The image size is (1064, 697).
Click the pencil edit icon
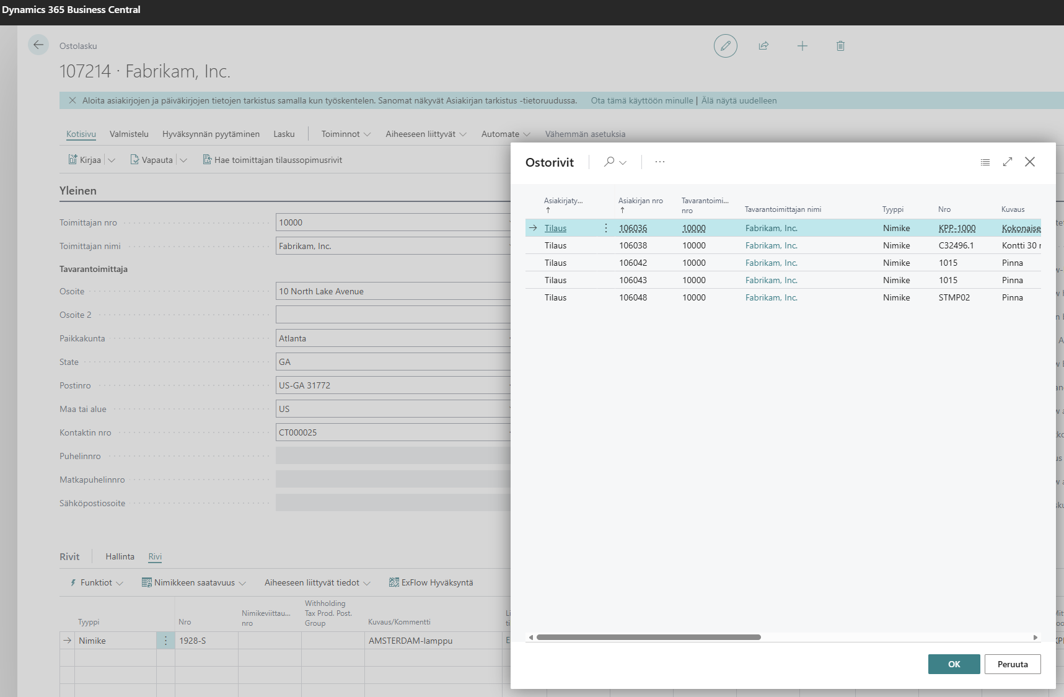pos(725,45)
